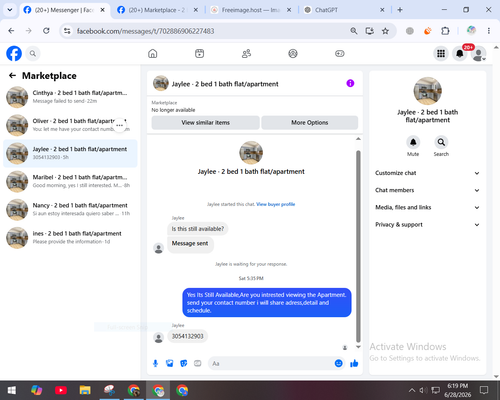
Task: Open the Extensions puzzle icon
Action: click(445, 31)
